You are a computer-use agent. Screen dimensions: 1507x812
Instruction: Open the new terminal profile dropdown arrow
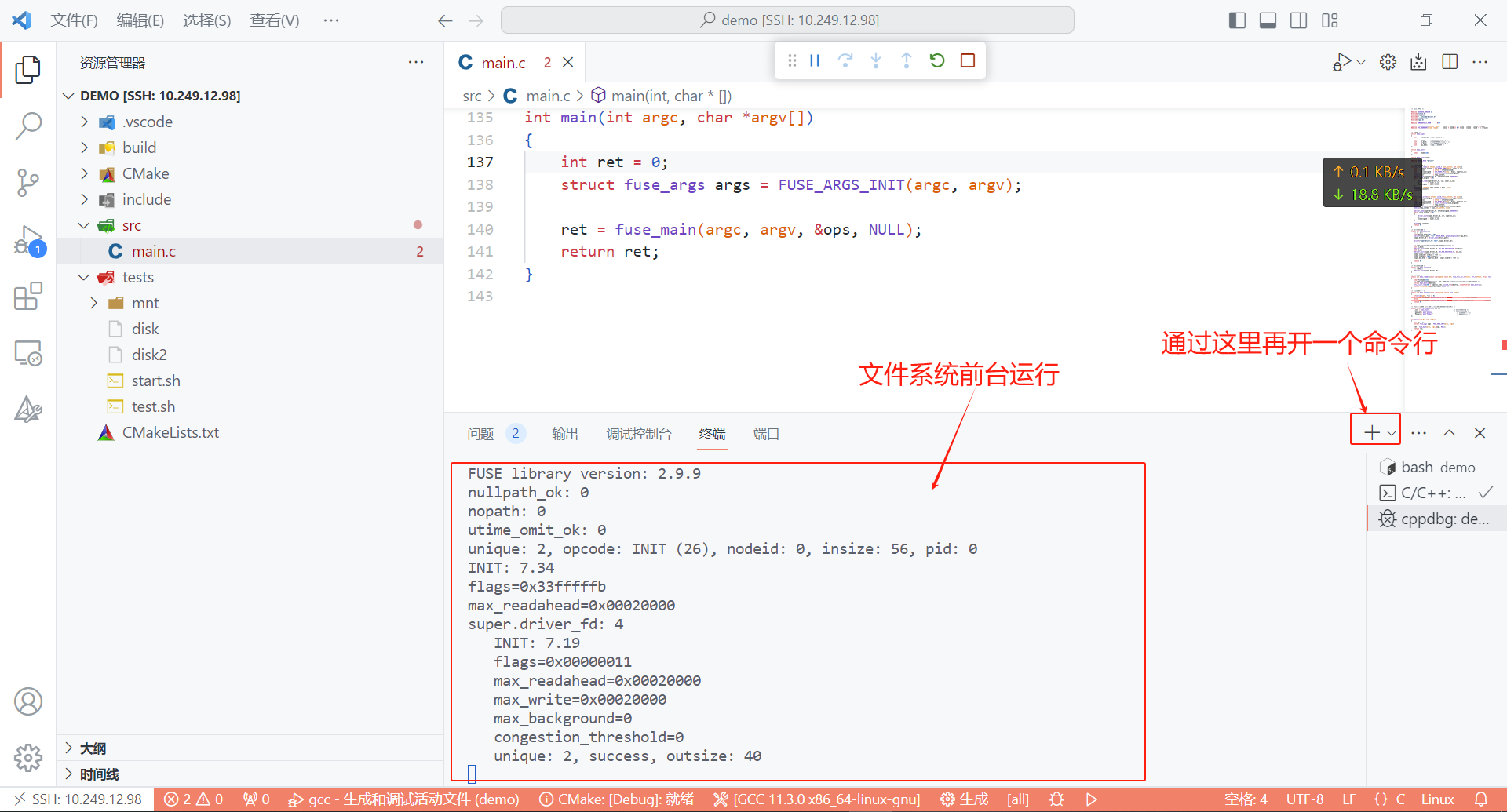(1392, 433)
